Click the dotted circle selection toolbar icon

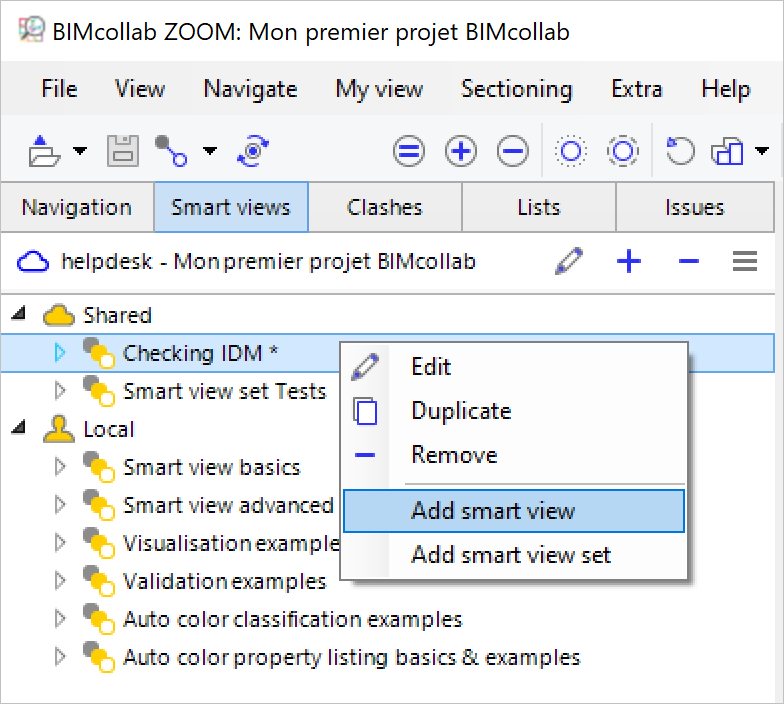(570, 151)
